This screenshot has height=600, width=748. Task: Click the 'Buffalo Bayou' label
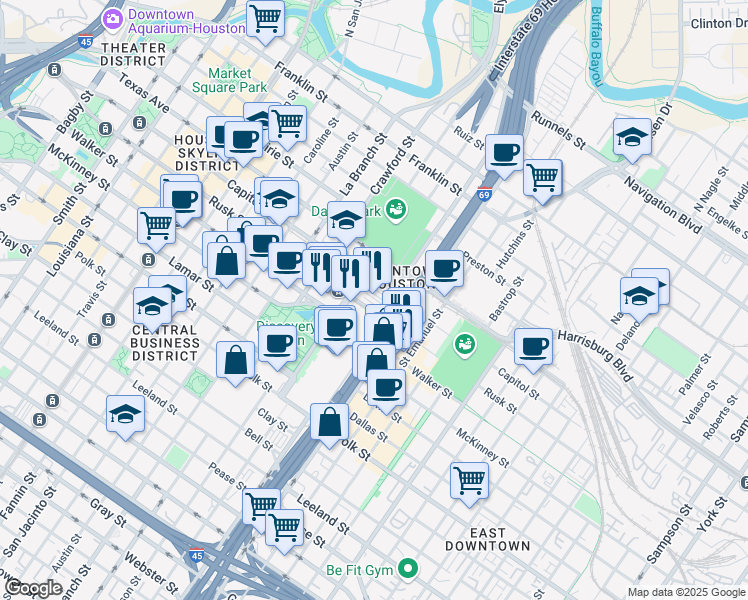tap(596, 47)
